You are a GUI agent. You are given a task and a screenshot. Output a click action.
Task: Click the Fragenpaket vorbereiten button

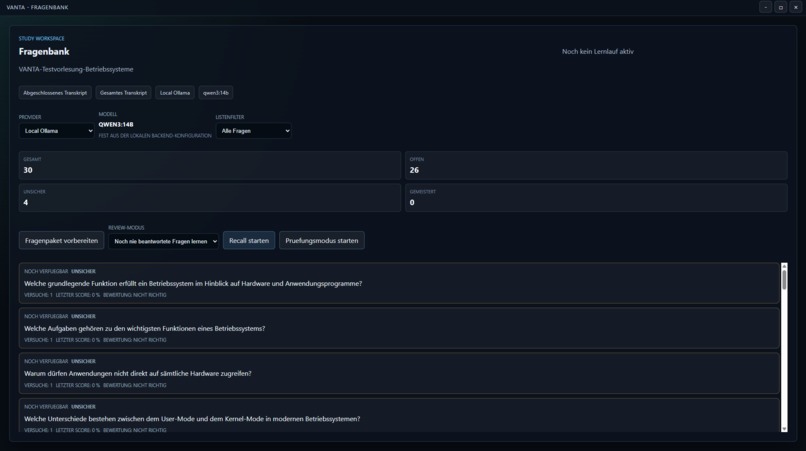point(61,240)
